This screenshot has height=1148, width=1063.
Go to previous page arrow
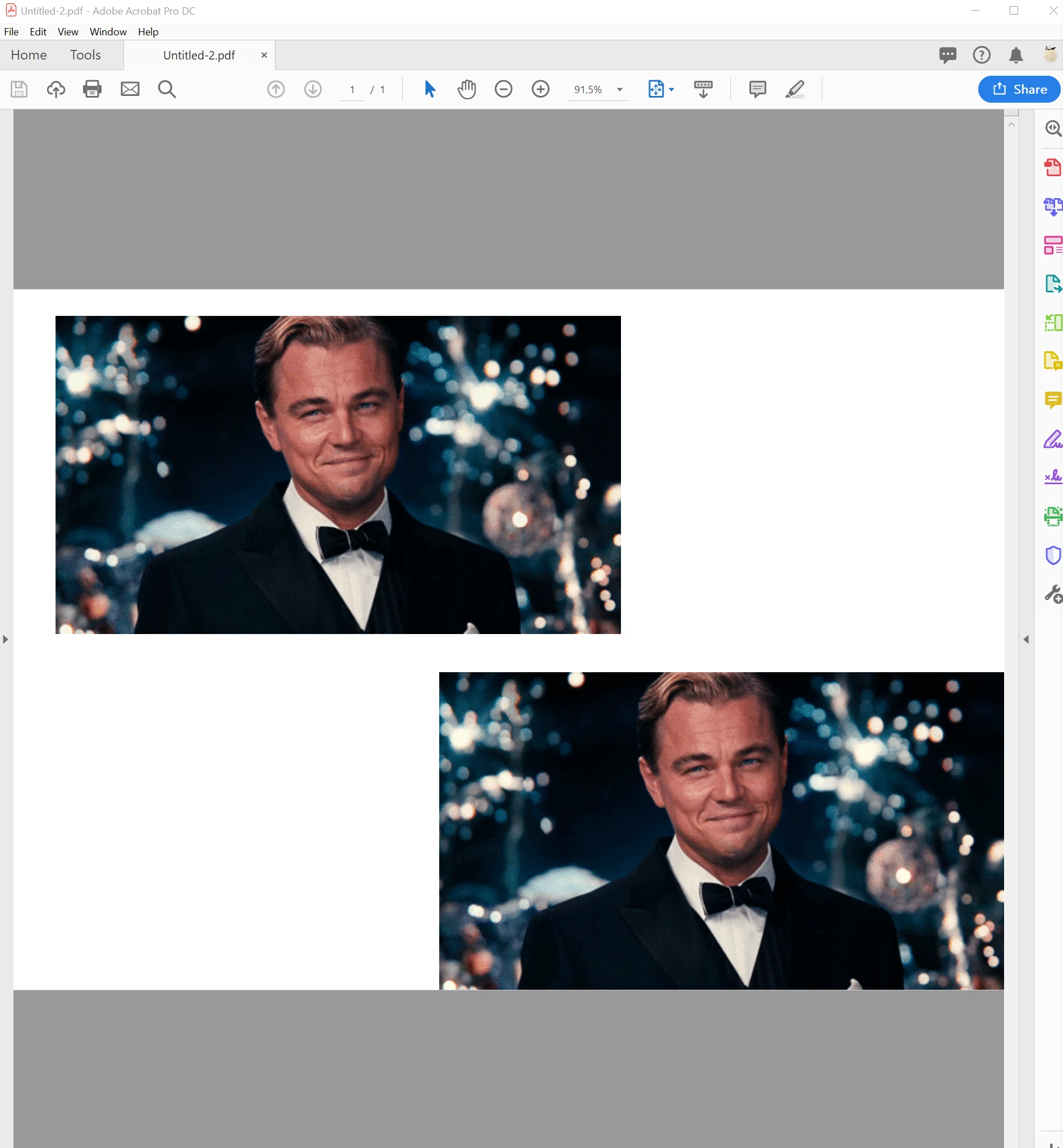click(276, 89)
